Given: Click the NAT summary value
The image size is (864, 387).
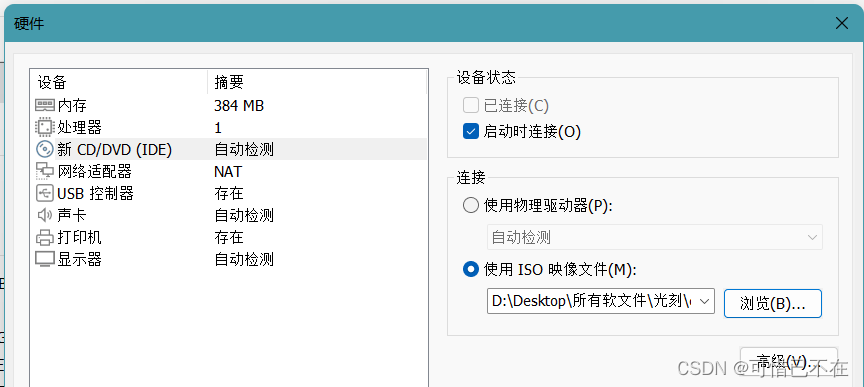Looking at the screenshot, I should pos(228,171).
